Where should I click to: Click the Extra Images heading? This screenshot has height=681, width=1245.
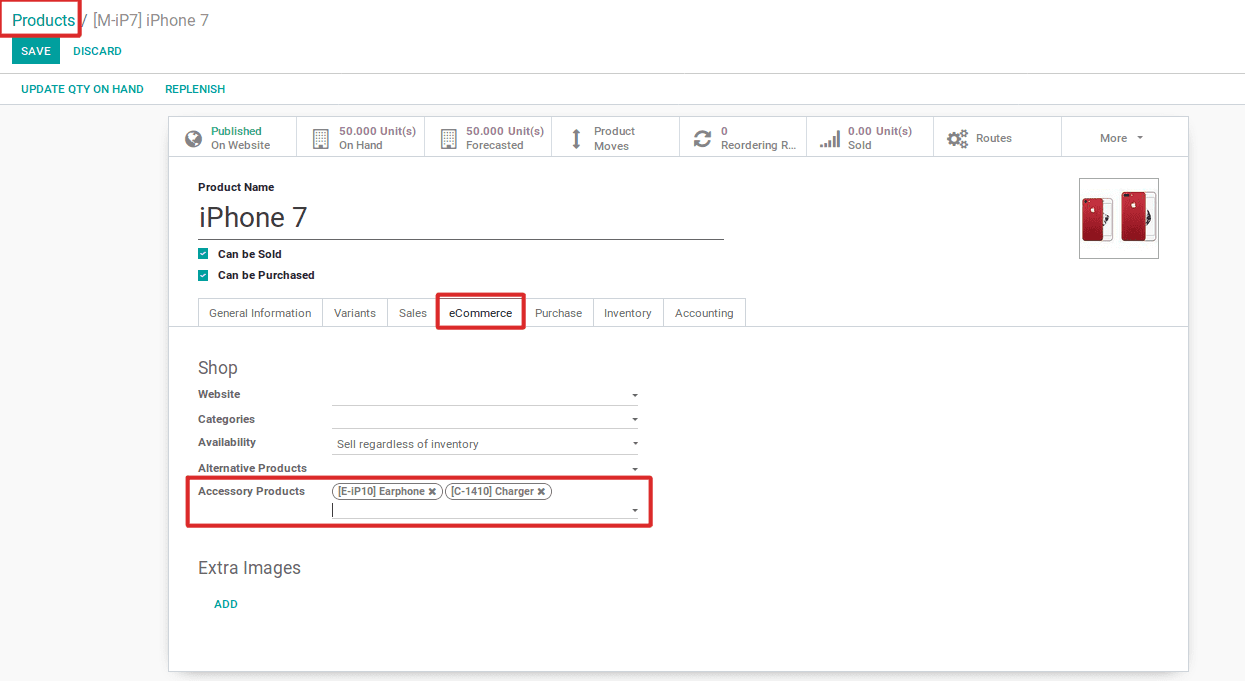click(249, 568)
